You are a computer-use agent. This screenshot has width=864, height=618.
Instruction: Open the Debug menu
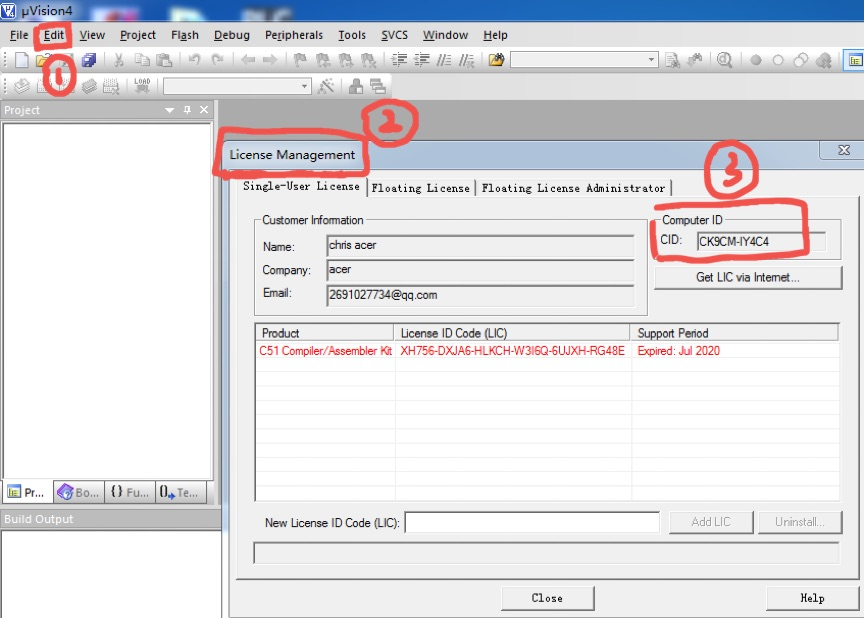(x=231, y=35)
